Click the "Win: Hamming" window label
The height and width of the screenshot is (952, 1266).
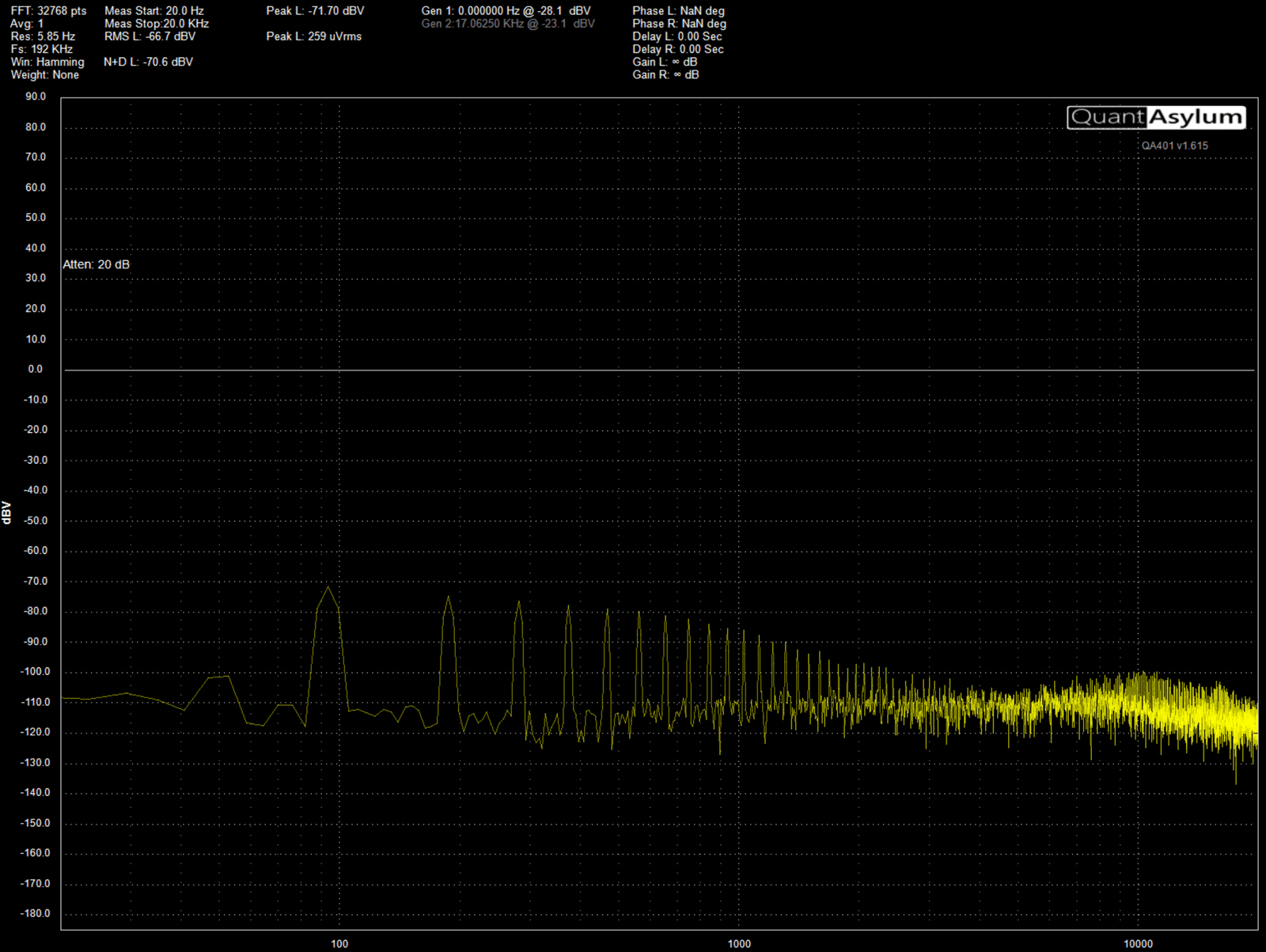click(47, 62)
